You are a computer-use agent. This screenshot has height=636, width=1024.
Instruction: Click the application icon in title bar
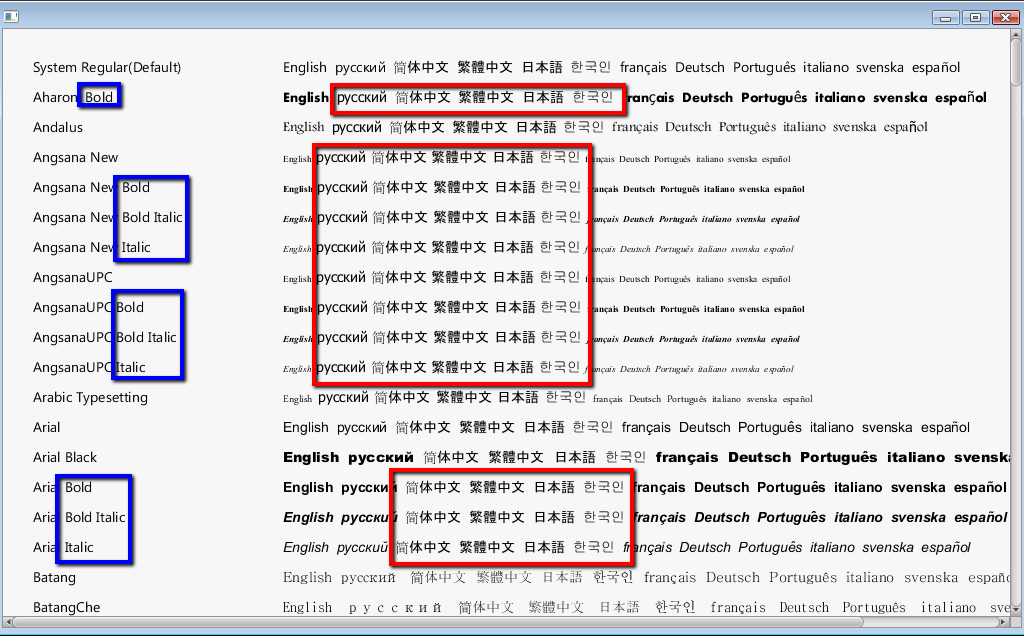[x=11, y=17]
